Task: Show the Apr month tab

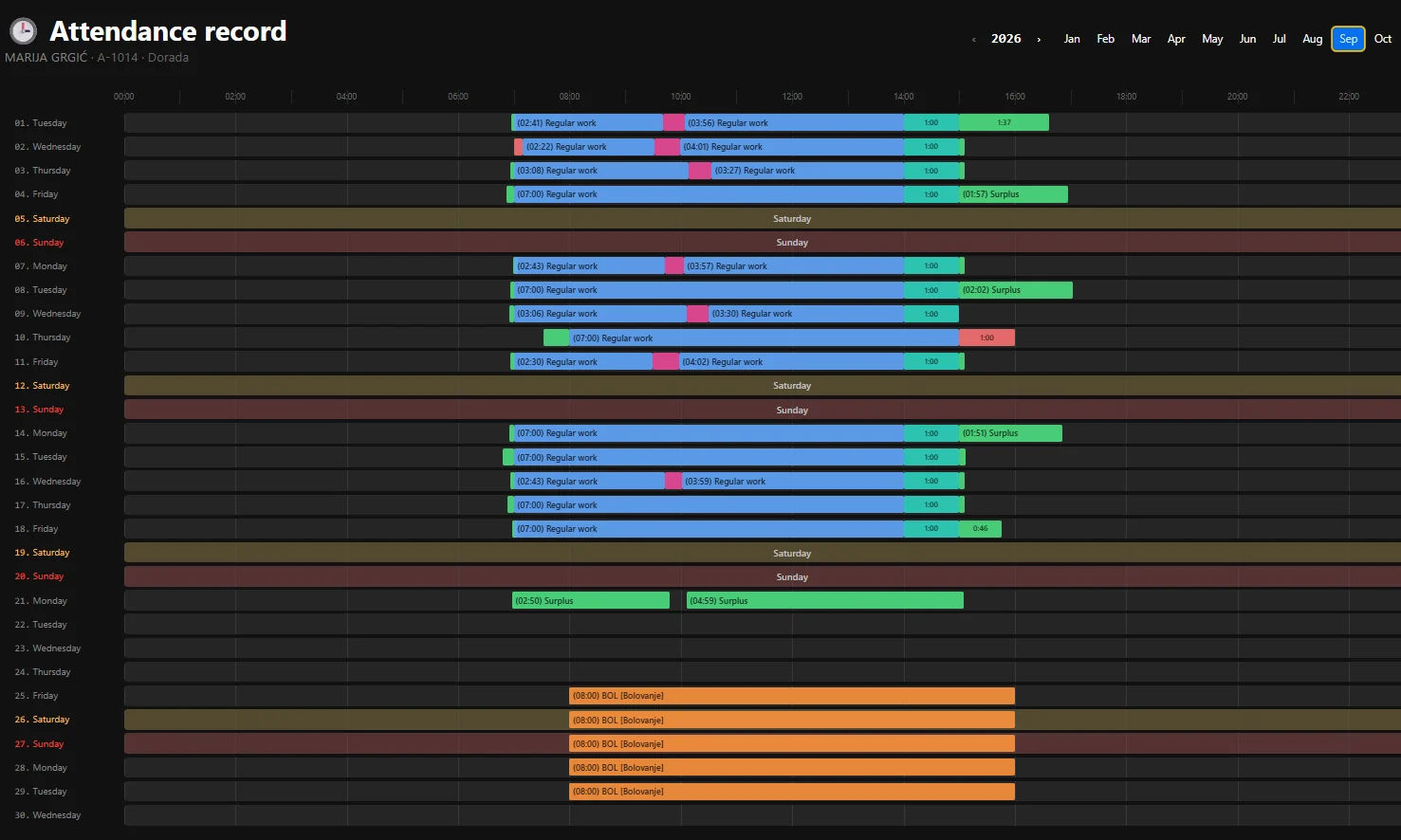Action: click(1176, 39)
